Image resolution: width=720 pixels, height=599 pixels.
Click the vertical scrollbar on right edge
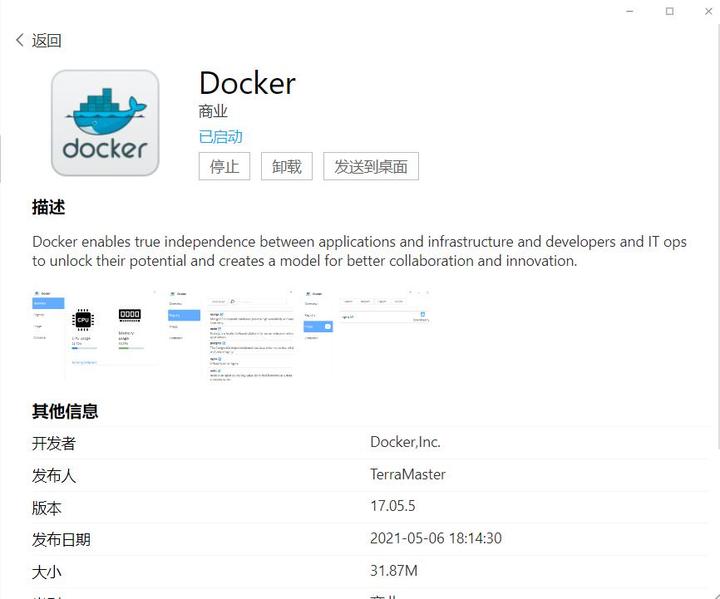[x=718, y=237]
